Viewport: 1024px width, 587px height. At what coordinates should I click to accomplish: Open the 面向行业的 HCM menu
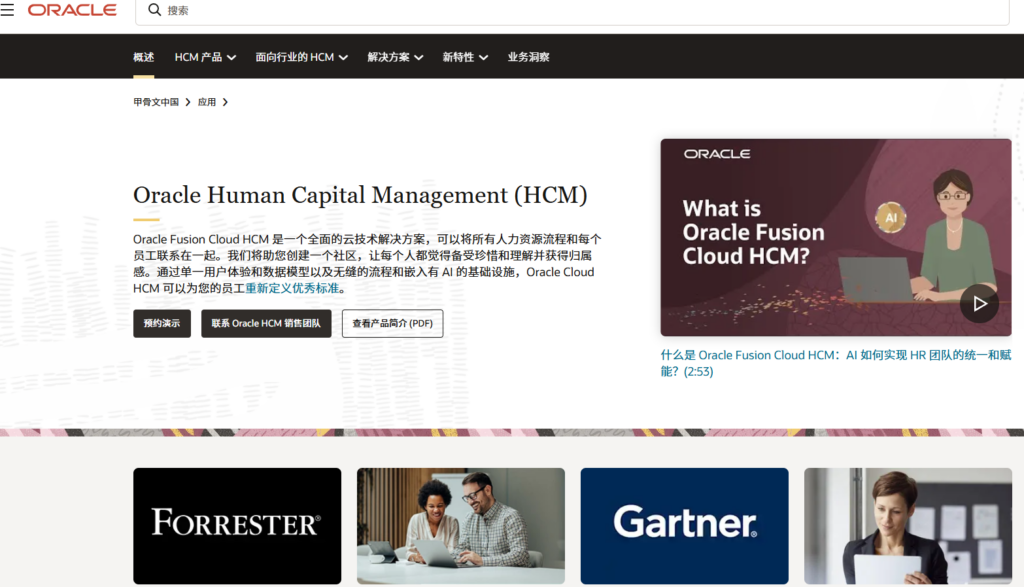click(301, 57)
